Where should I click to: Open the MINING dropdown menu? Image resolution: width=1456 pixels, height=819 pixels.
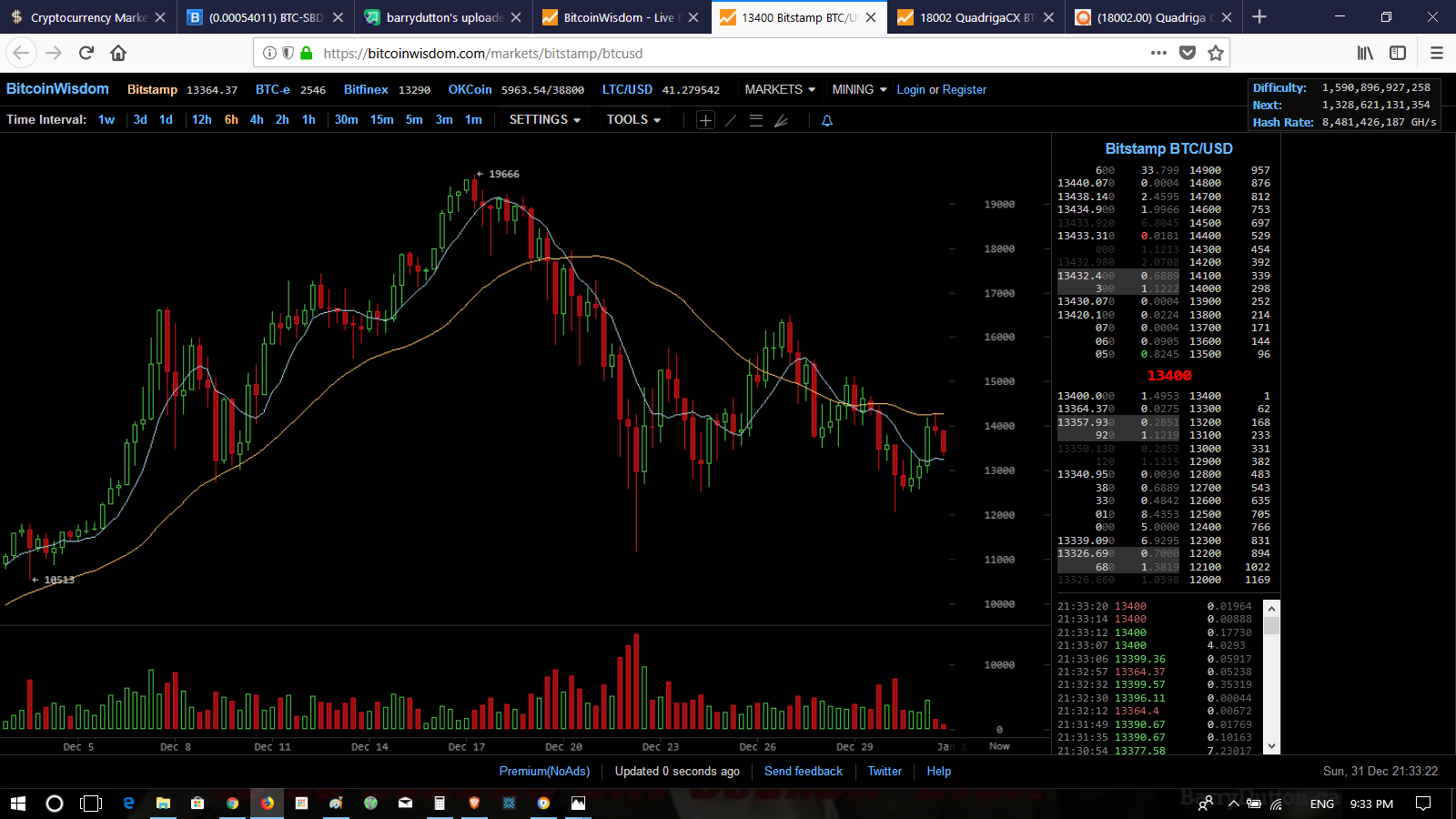pos(859,89)
